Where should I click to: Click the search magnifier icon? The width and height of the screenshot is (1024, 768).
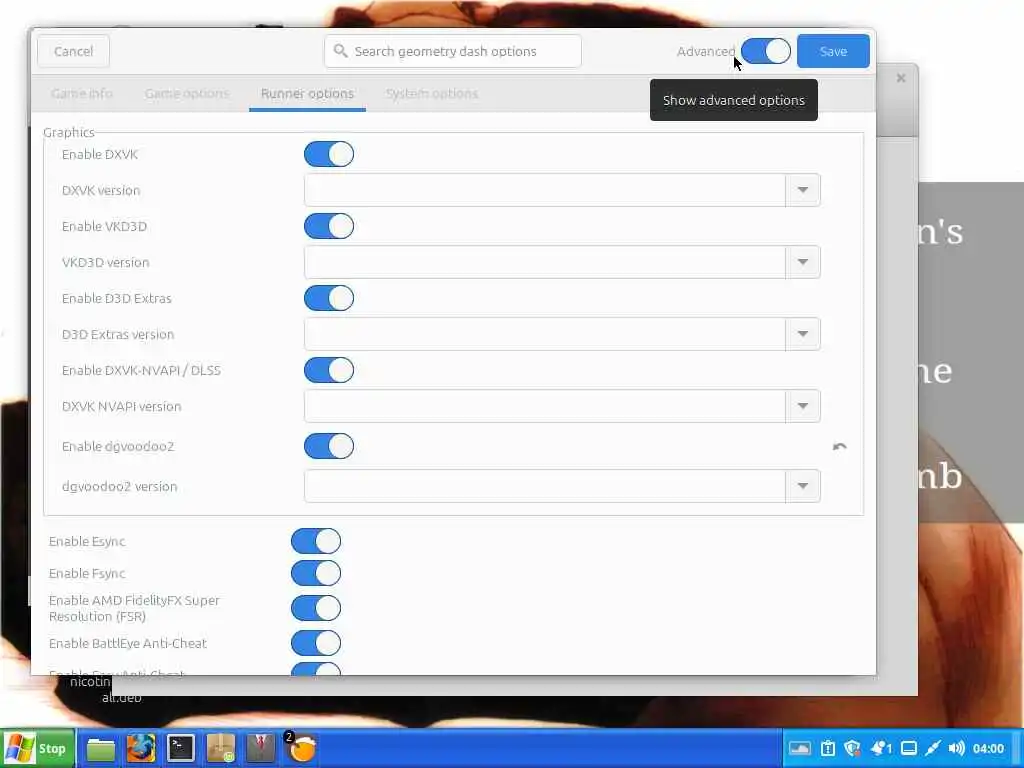click(x=340, y=51)
